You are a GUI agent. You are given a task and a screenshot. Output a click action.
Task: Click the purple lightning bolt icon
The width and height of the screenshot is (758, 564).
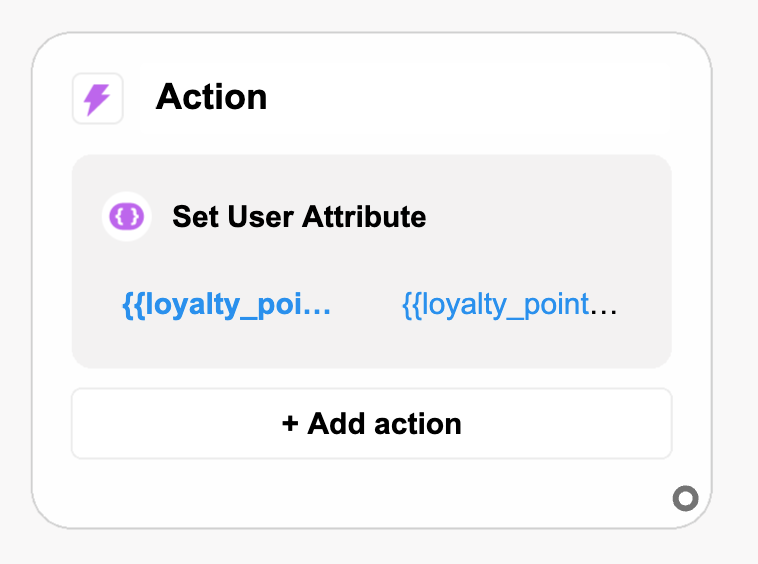coord(97,100)
